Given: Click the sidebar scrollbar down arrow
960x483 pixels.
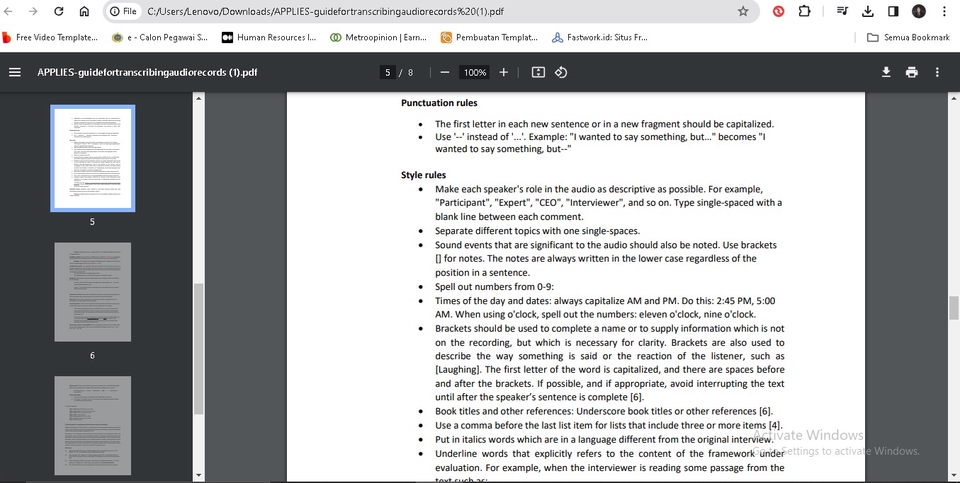Looking at the screenshot, I should tap(198, 475).
